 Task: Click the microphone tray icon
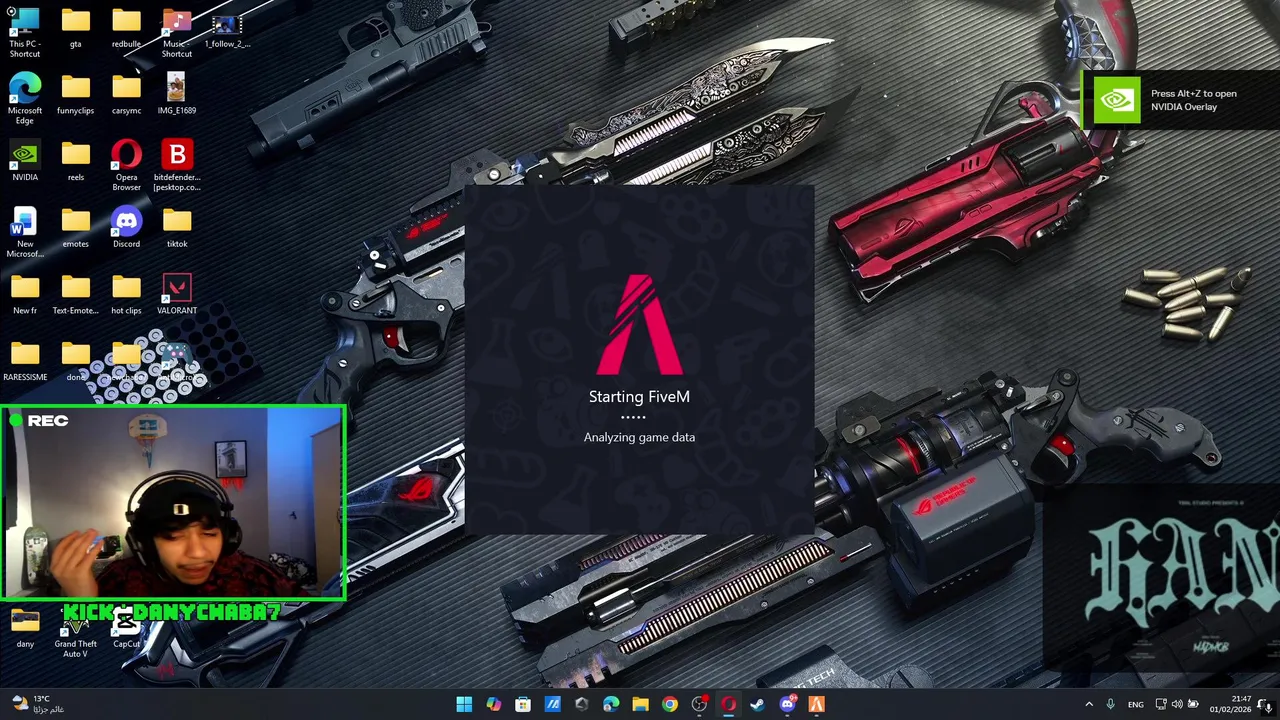[1110, 705]
